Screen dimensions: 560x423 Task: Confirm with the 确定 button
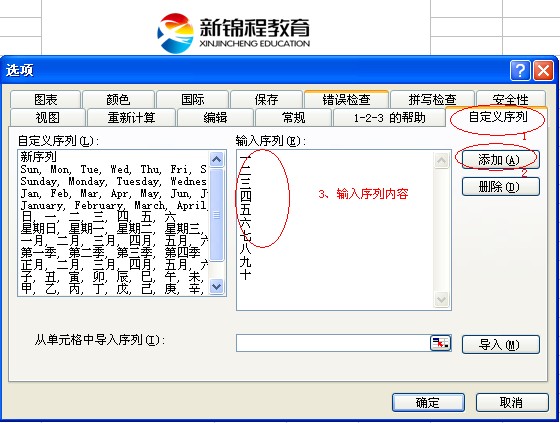[428, 403]
